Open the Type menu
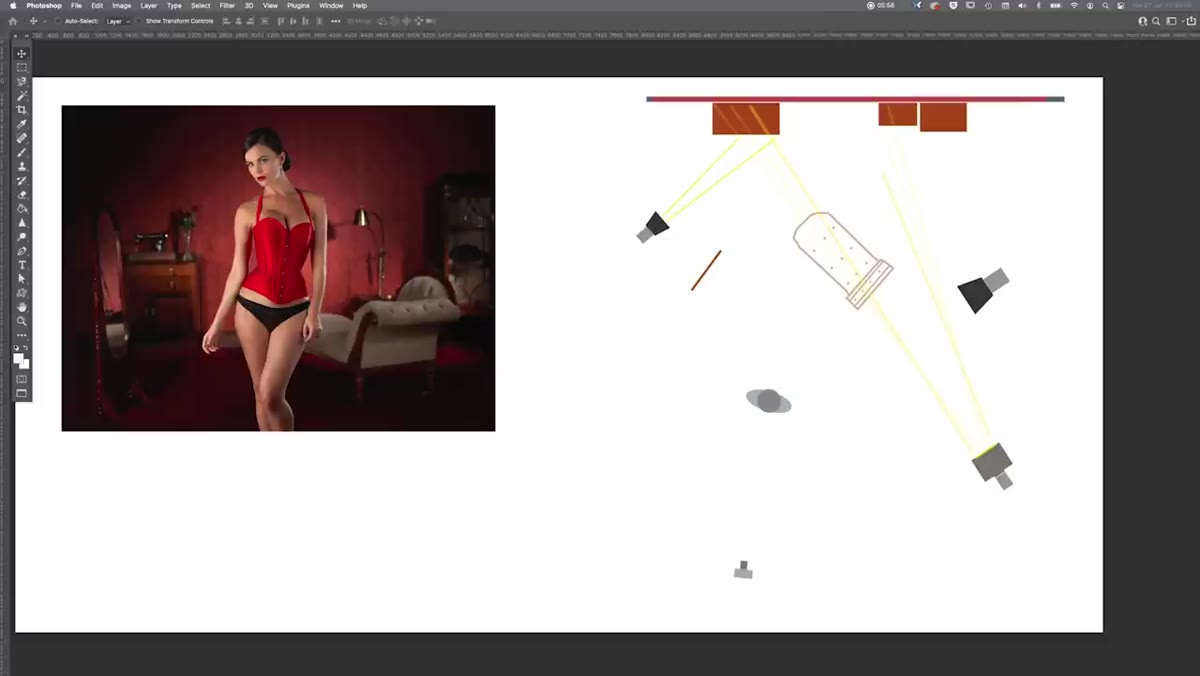 (174, 6)
